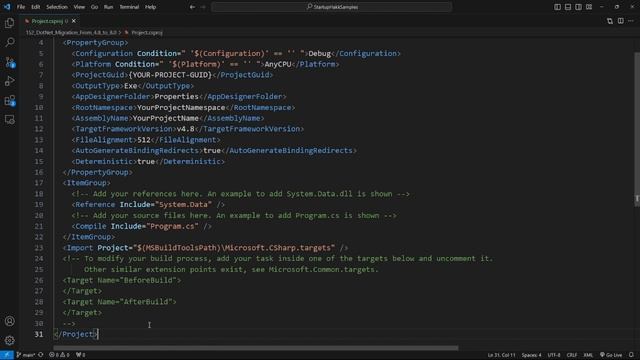Click the {YOUR-PROJECT-GUID} text

tap(170, 75)
